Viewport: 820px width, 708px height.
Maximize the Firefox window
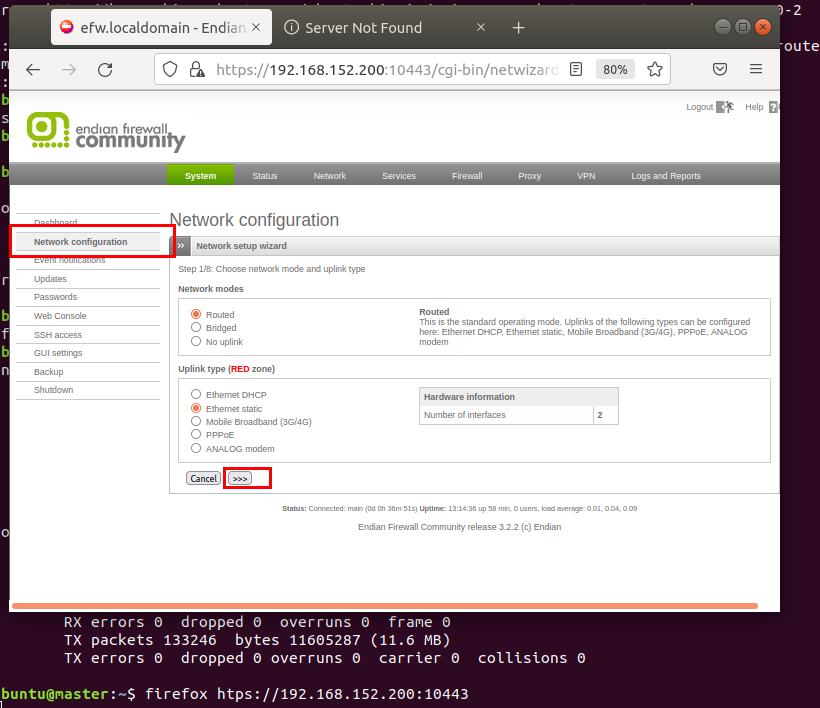pos(743,27)
